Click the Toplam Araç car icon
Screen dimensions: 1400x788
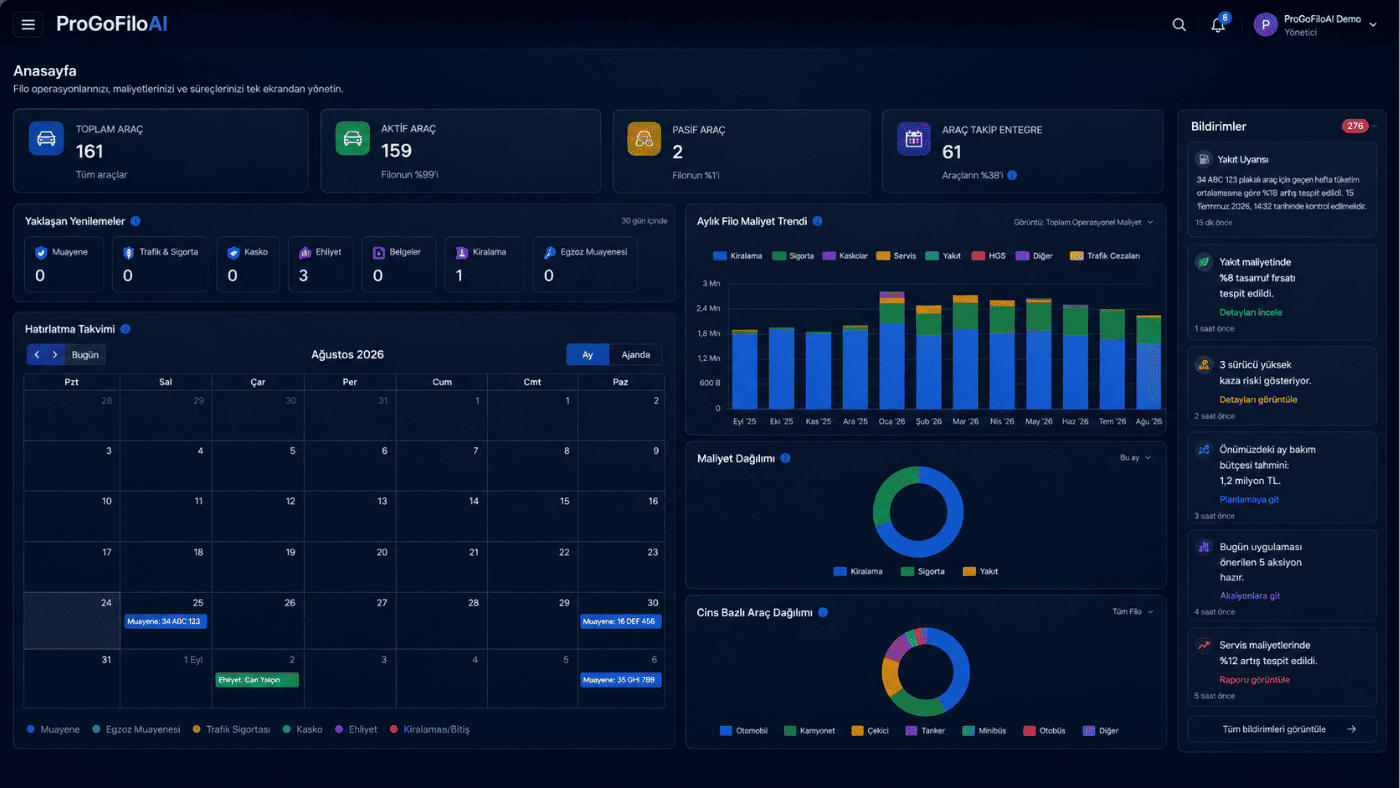(46, 138)
